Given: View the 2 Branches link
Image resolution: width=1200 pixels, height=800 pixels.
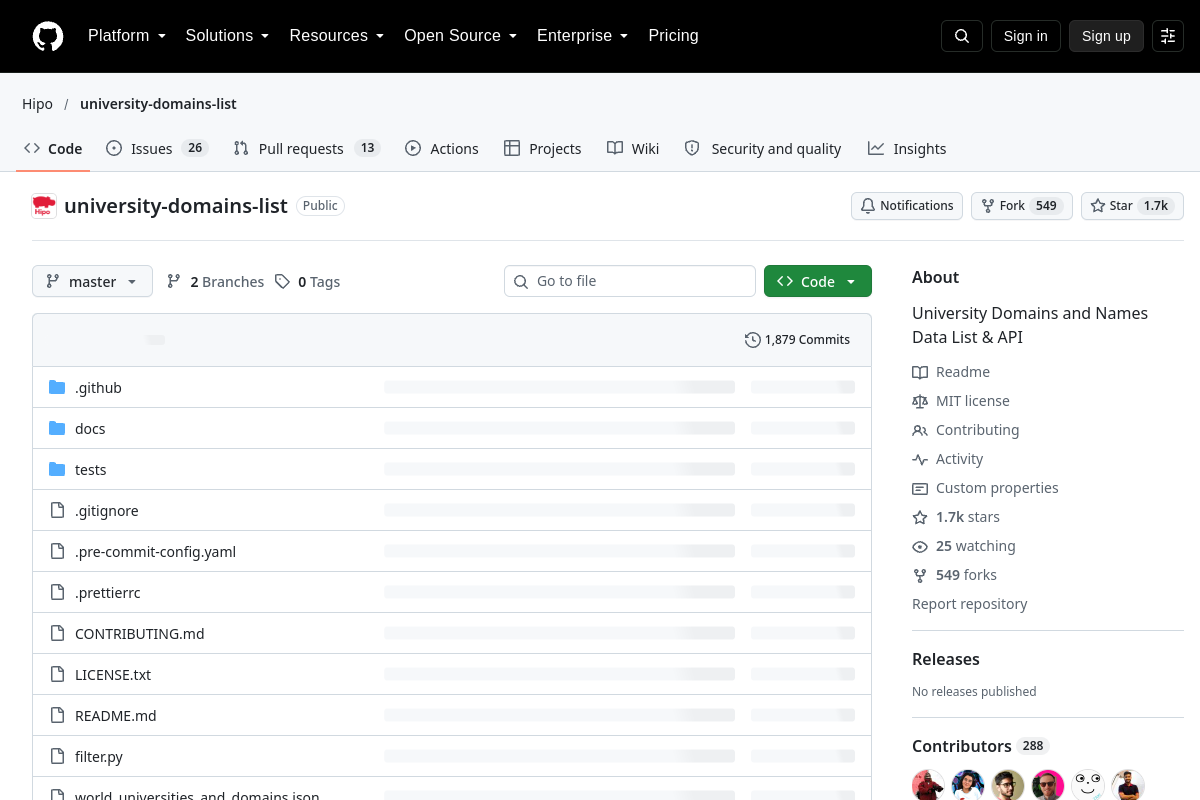Looking at the screenshot, I should pyautogui.click(x=215, y=282).
